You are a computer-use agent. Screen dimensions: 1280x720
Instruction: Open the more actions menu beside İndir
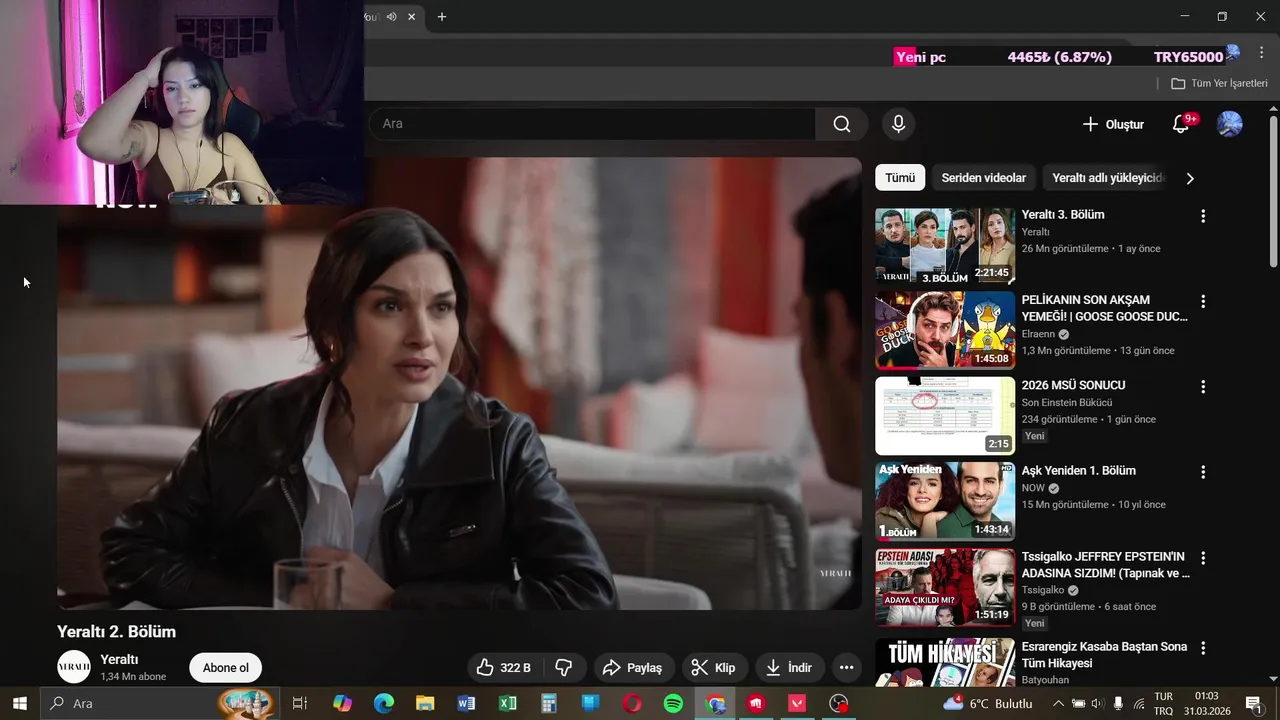(x=846, y=668)
